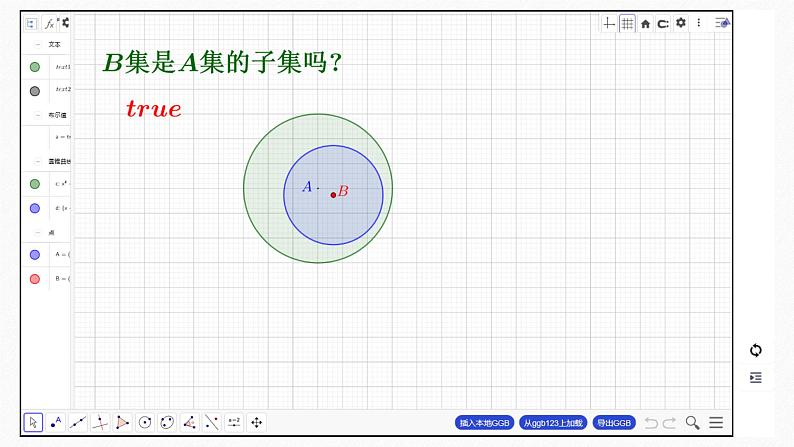
Task: Select the Line through two points tool
Action: [x=78, y=422]
